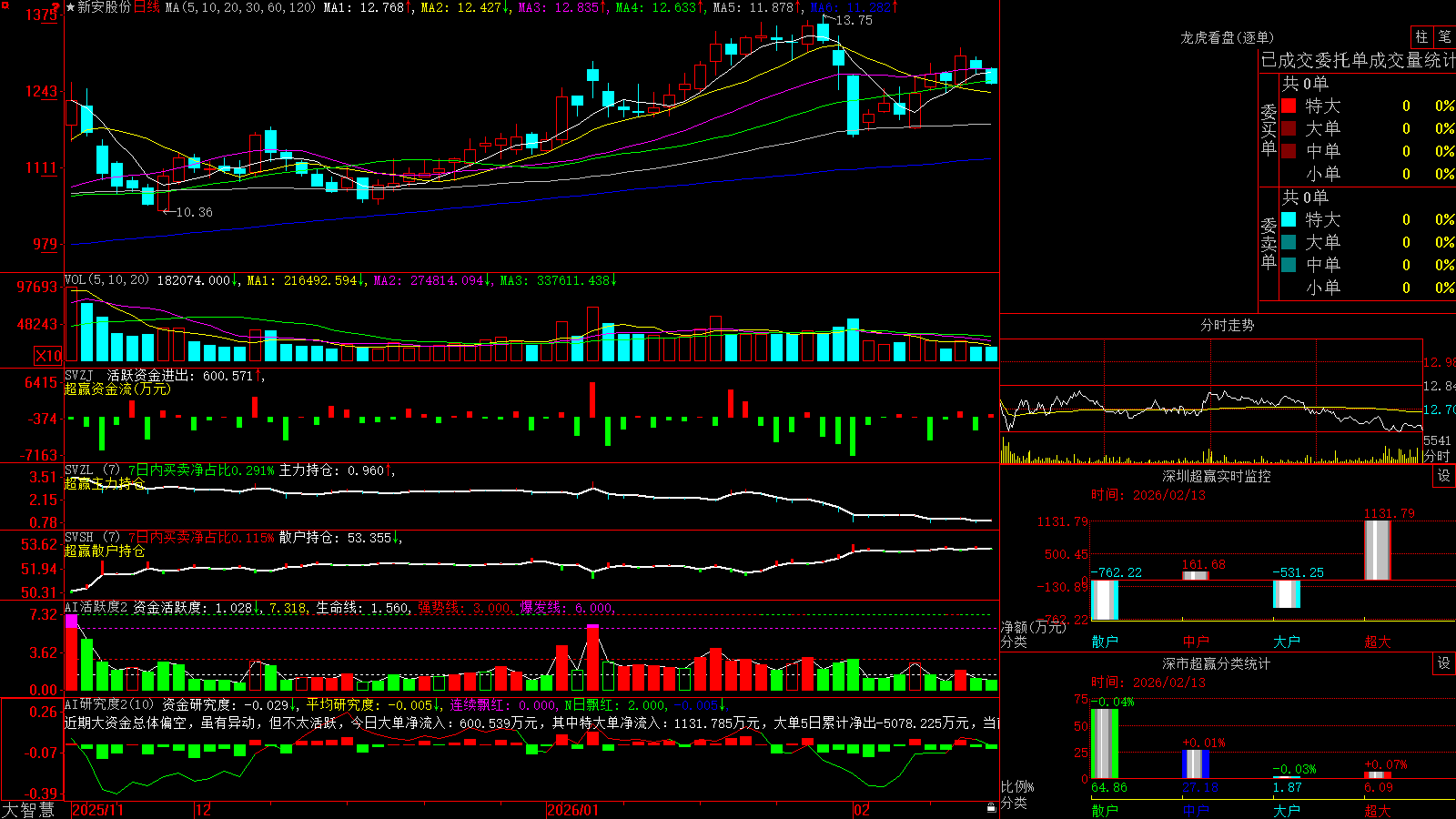The height and width of the screenshot is (819, 1456).
Task: Click the 深圳超赢实时监控 panel title
Action: [1216, 476]
